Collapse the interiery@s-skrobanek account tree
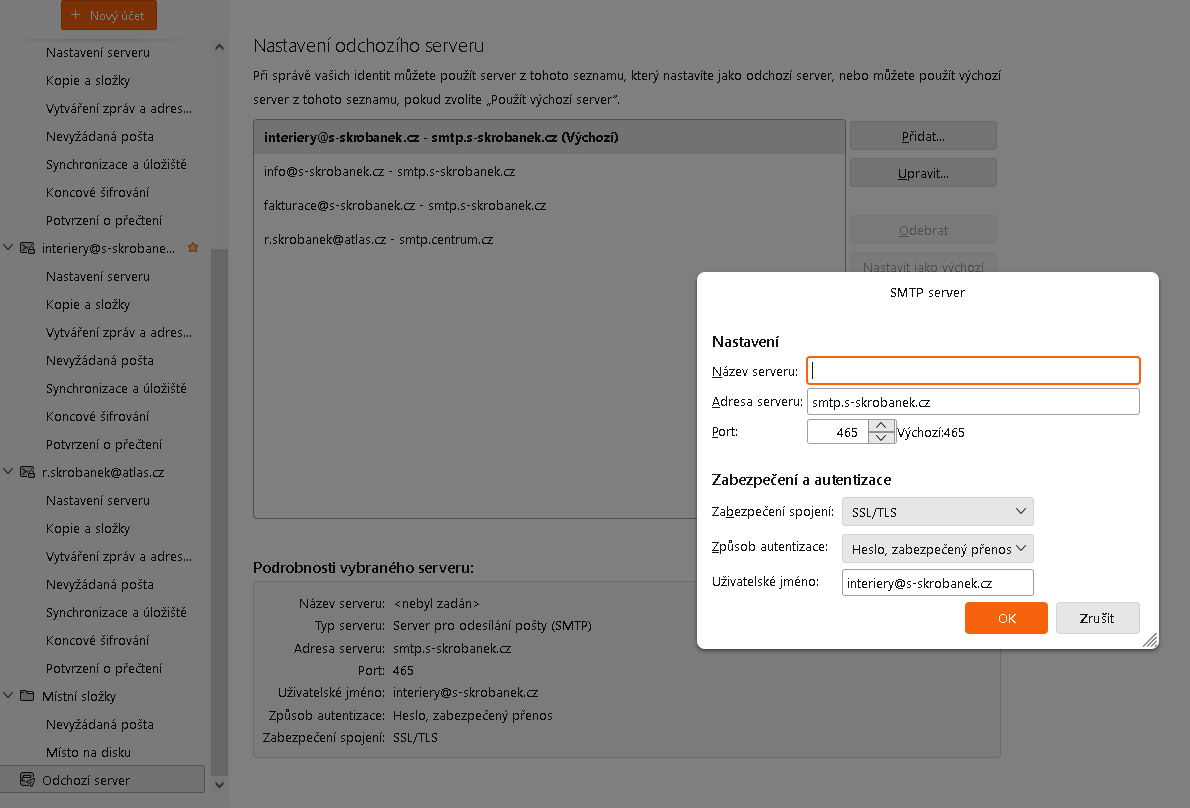 click(x=9, y=248)
